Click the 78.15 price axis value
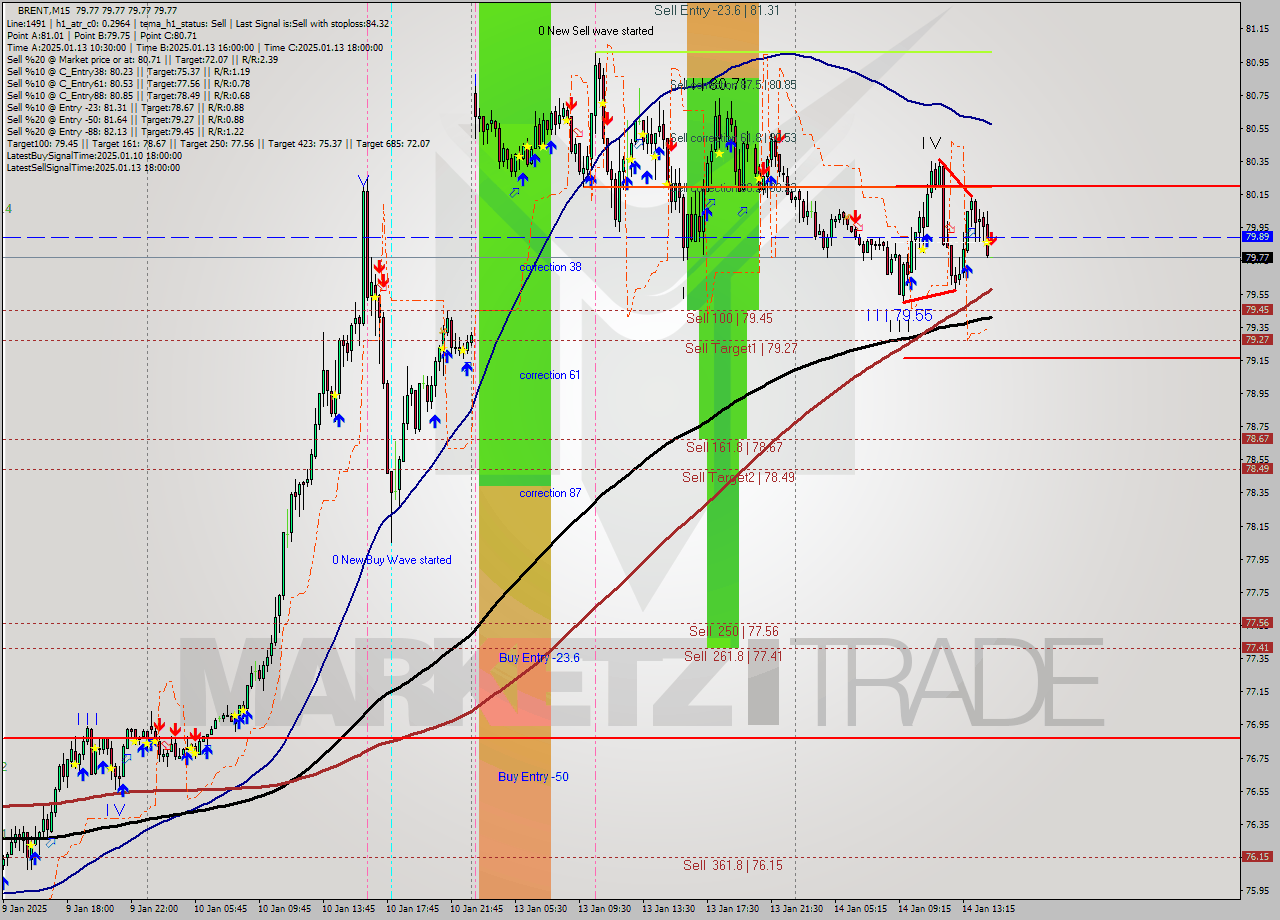Viewport: 1280px width, 920px height. [x=1258, y=525]
